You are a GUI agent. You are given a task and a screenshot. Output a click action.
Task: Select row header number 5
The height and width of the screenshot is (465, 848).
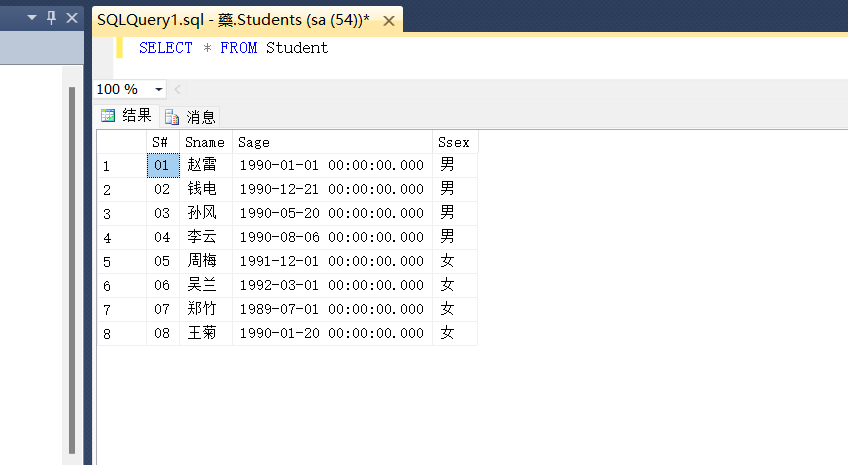pos(122,262)
